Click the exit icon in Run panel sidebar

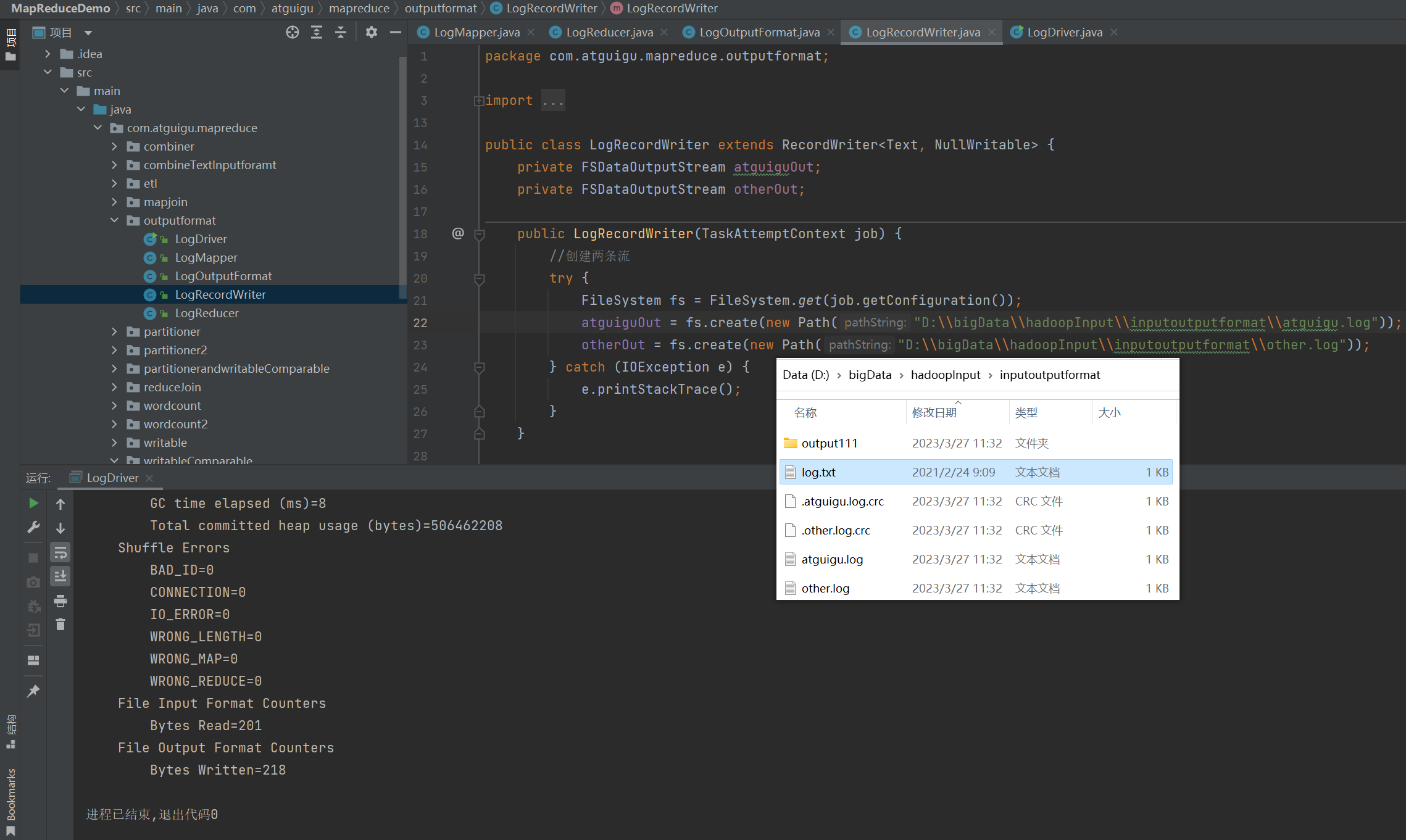[33, 630]
